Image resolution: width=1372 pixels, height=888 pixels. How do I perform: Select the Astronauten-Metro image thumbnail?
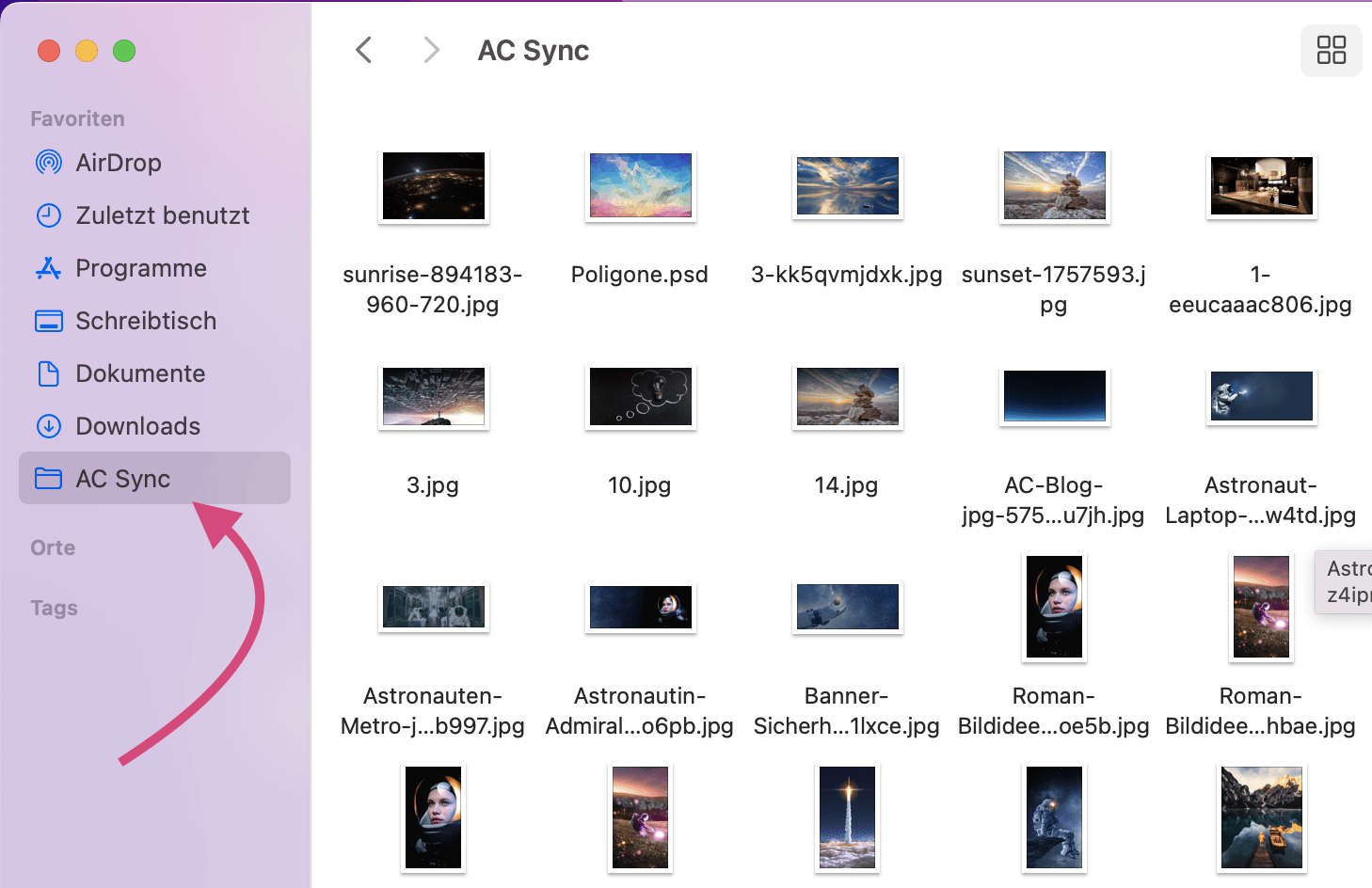433,607
